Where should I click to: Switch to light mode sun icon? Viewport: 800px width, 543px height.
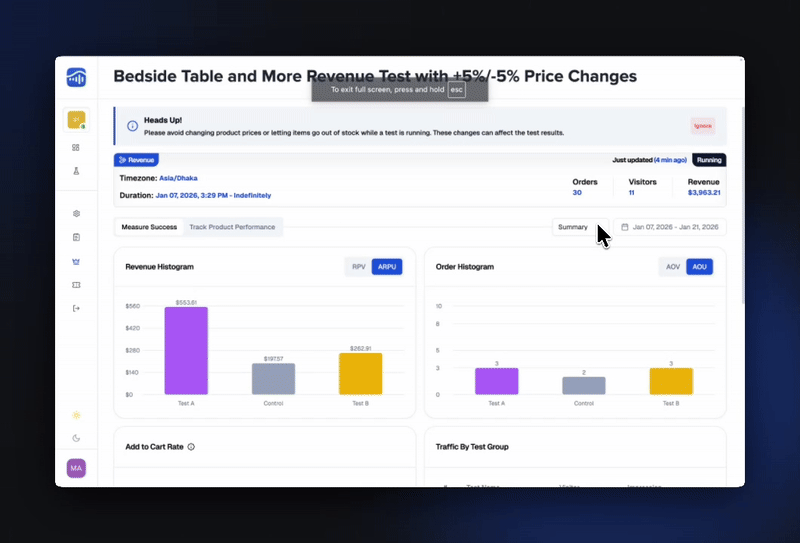tap(76, 414)
